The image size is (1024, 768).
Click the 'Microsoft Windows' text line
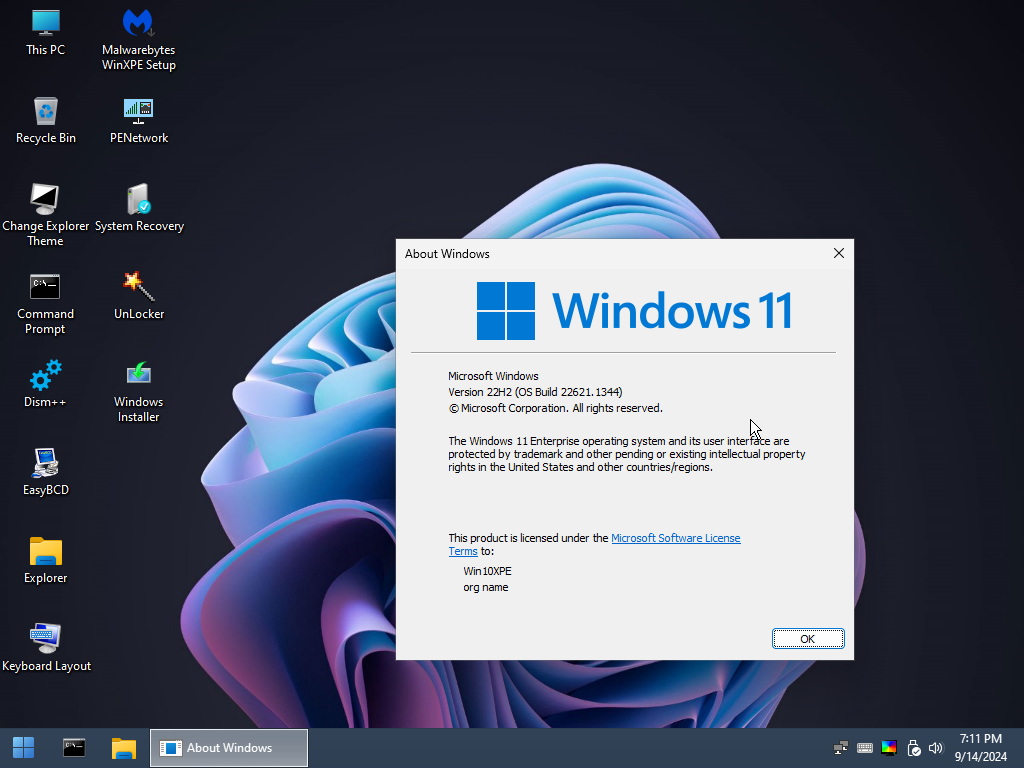[x=493, y=376]
